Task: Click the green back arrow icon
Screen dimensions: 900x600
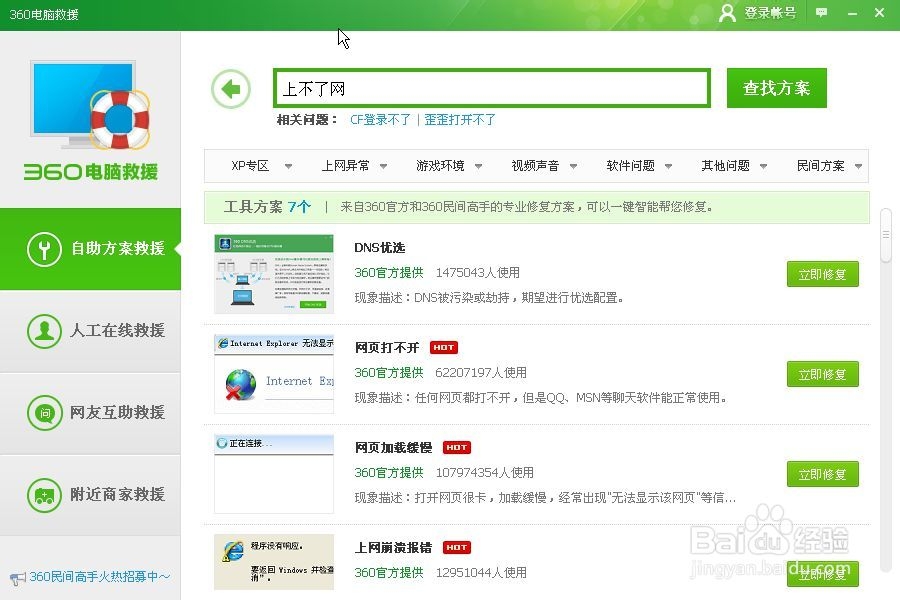Action: coord(231,89)
